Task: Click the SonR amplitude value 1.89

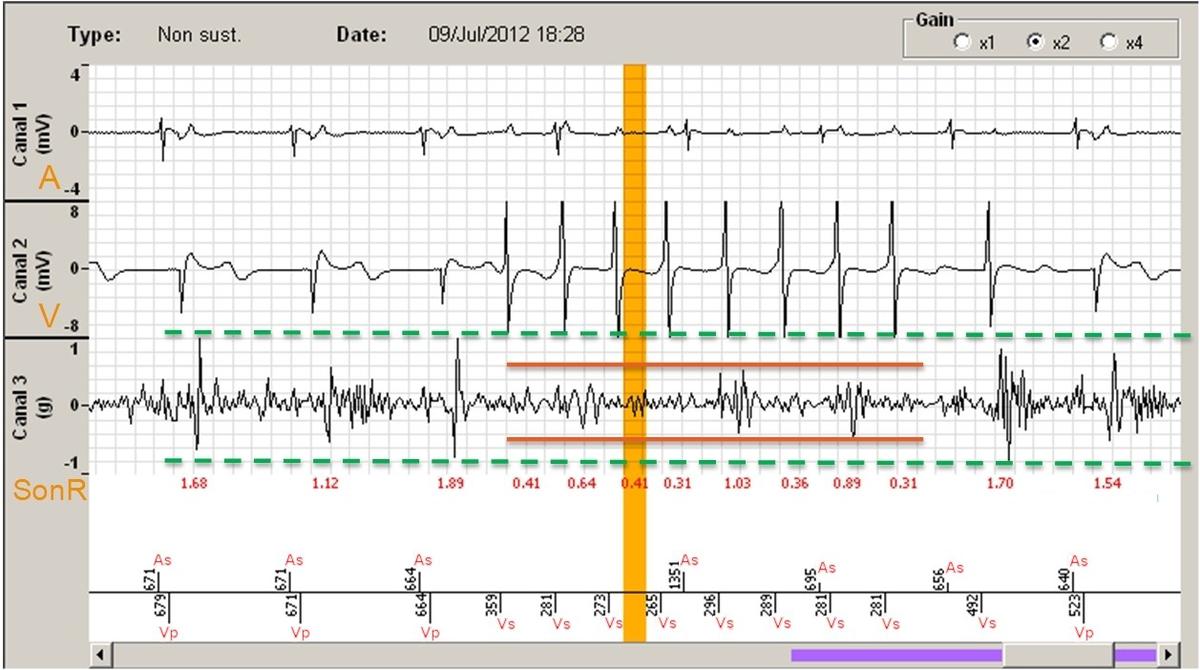Action: pyautogui.click(x=451, y=484)
